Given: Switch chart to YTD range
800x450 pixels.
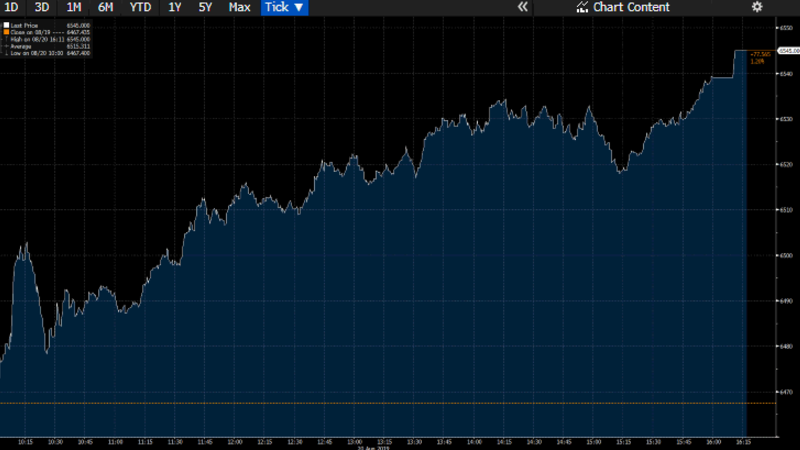Looking at the screenshot, I should coord(140,7).
